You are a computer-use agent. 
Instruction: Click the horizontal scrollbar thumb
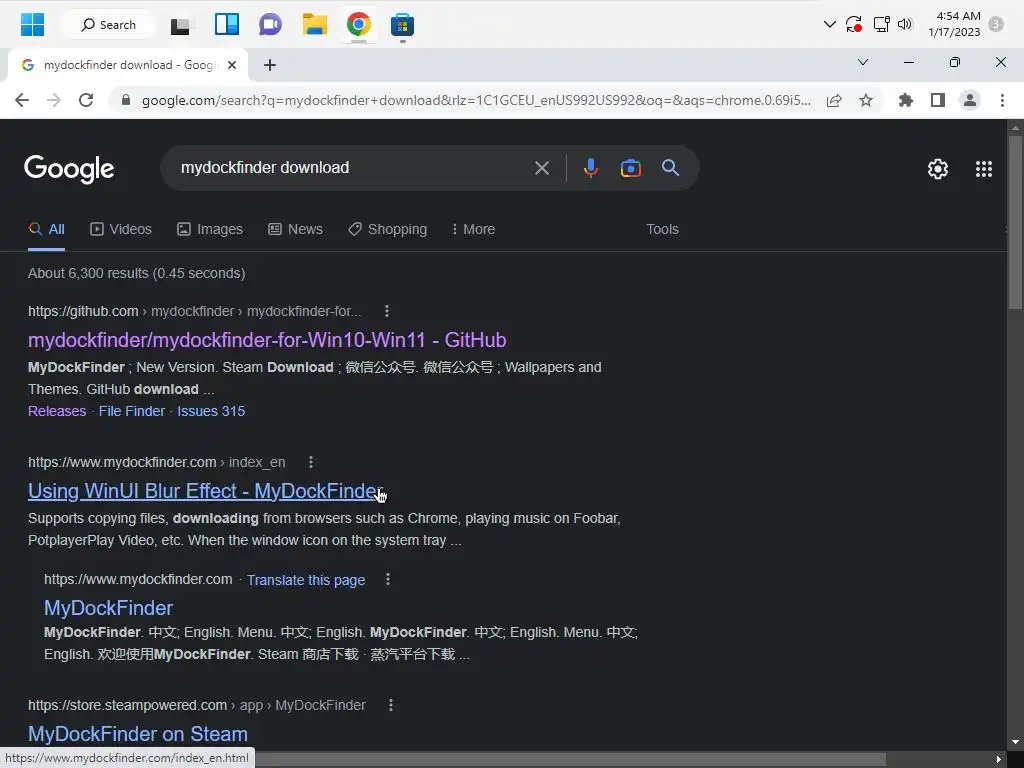point(570,760)
